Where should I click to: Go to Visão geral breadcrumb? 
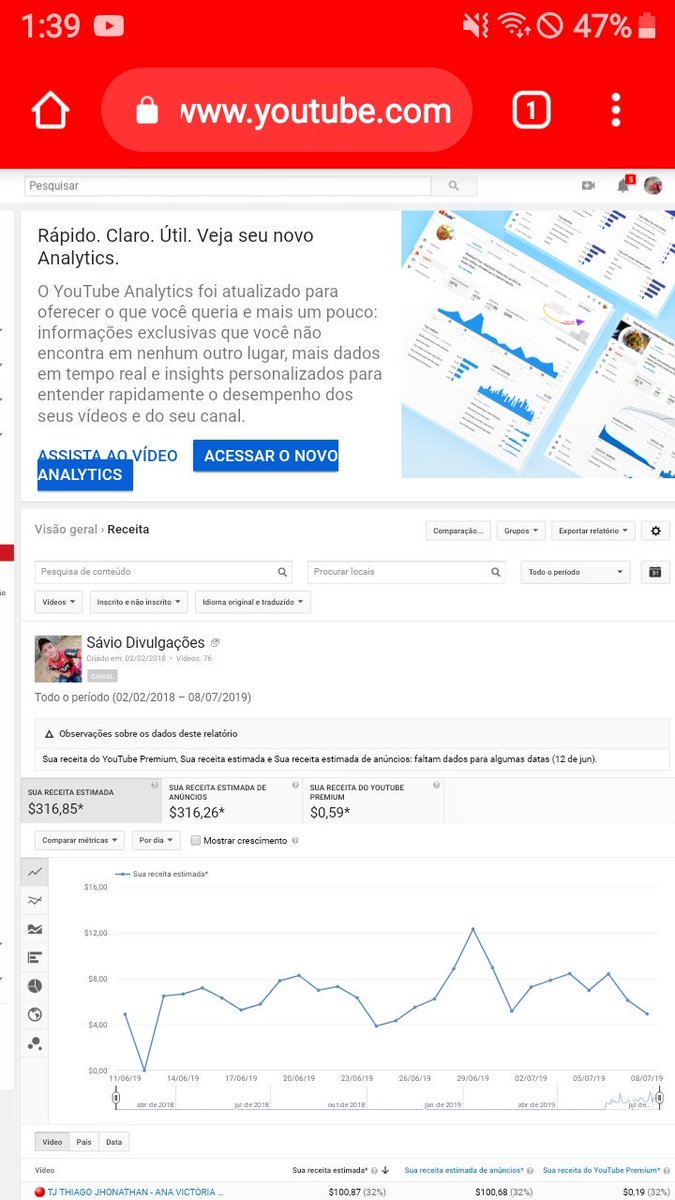pos(66,530)
